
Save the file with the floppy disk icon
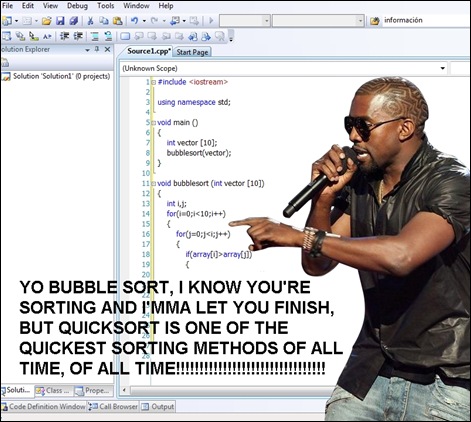(60, 21)
